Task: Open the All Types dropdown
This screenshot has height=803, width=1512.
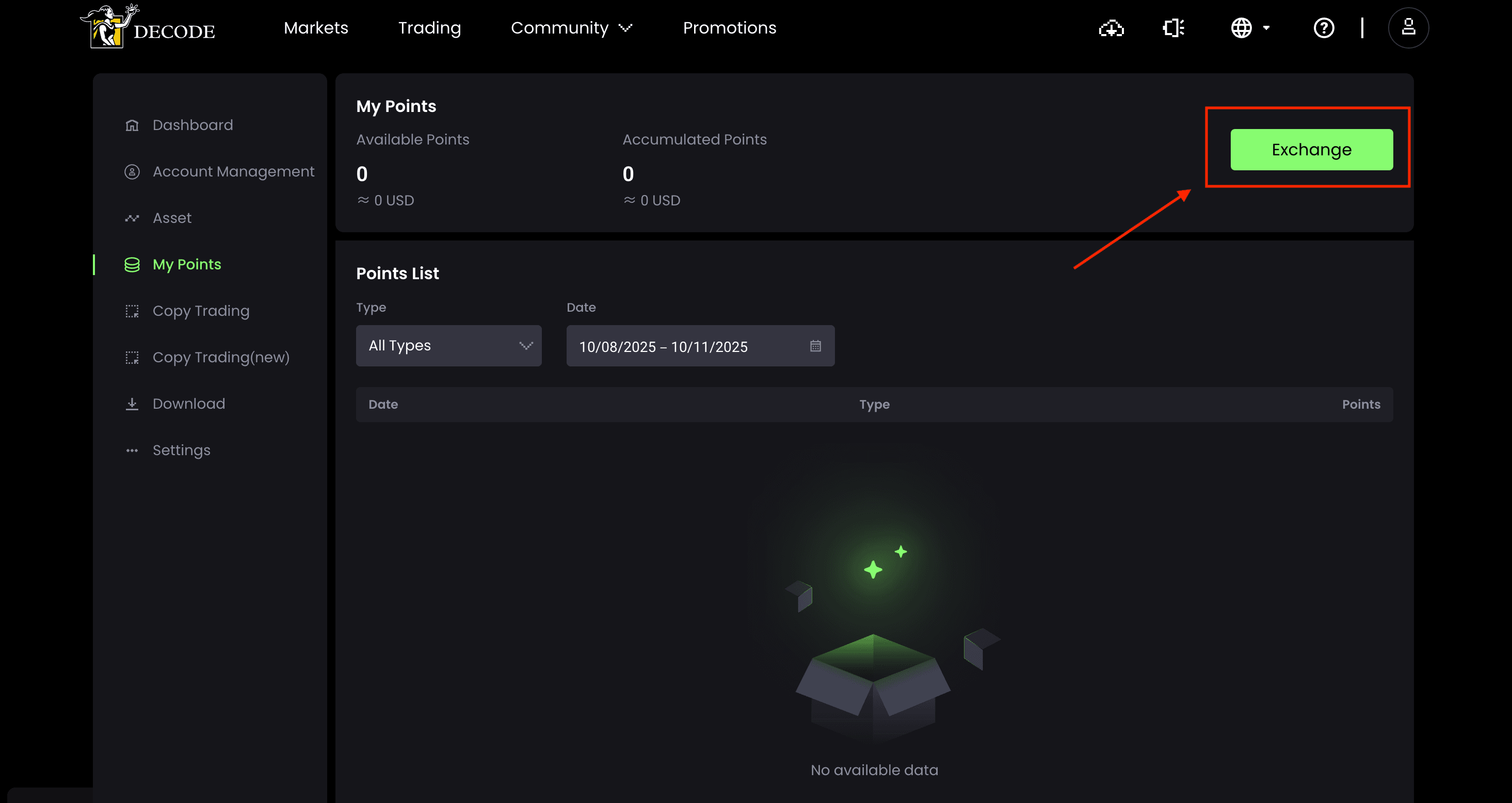Action: point(448,346)
